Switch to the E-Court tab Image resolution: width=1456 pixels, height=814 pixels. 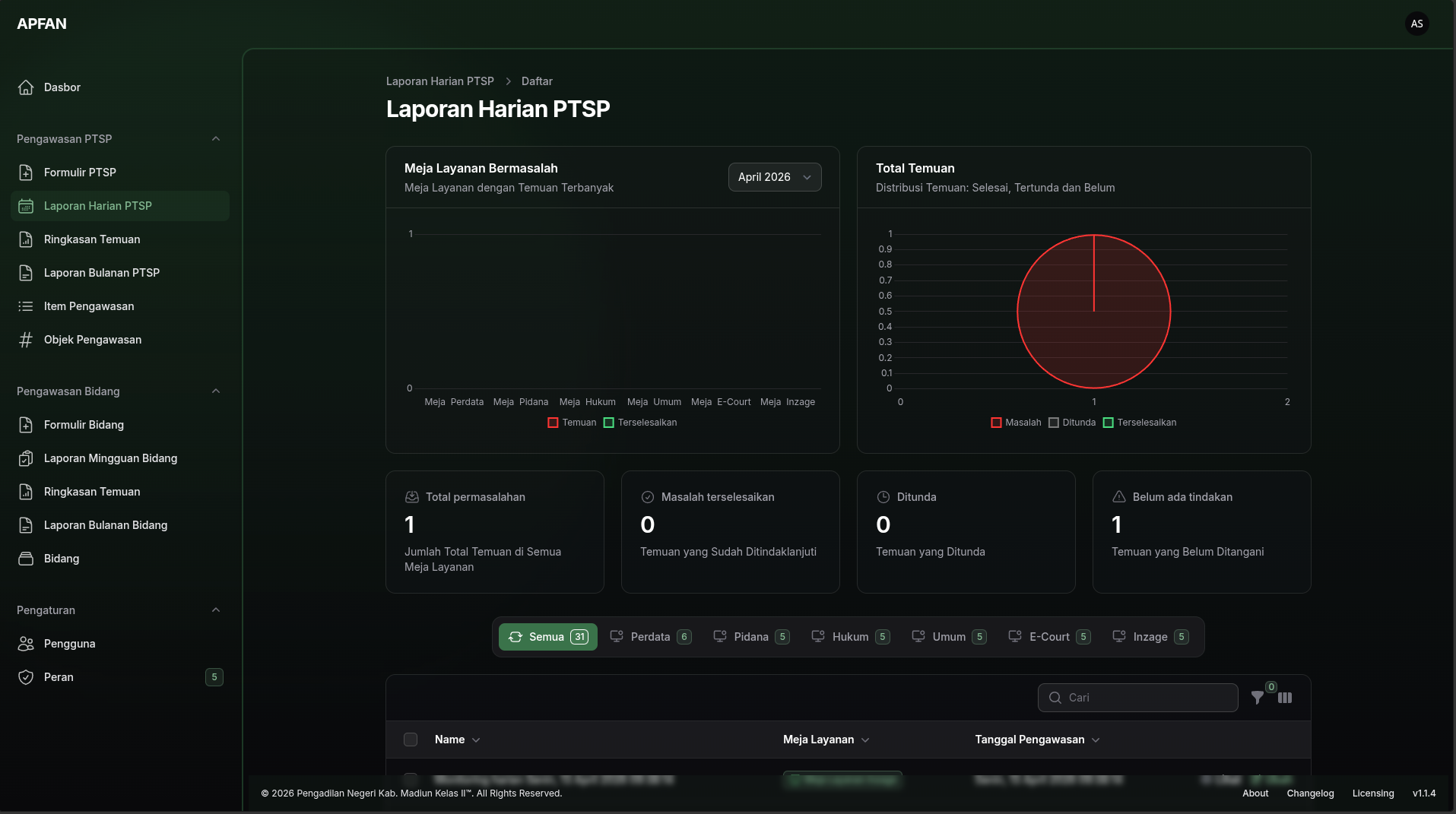click(x=1049, y=637)
